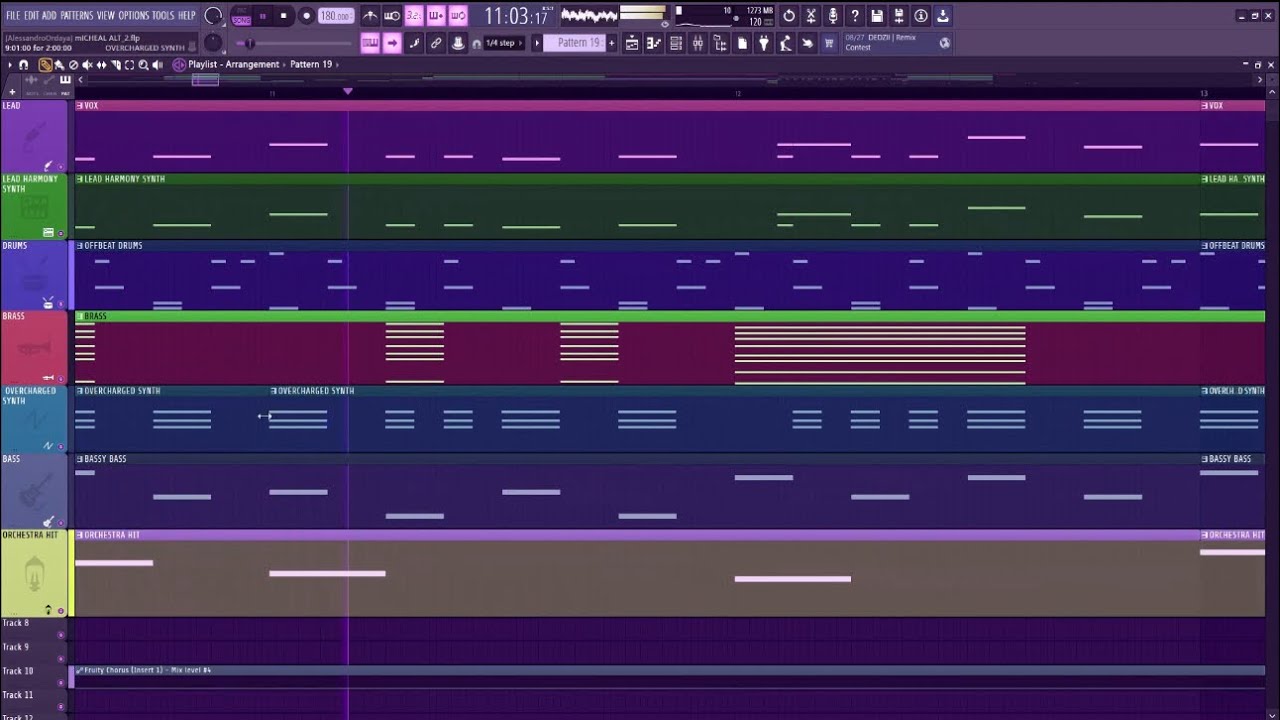Open the ADD menu

coord(50,16)
